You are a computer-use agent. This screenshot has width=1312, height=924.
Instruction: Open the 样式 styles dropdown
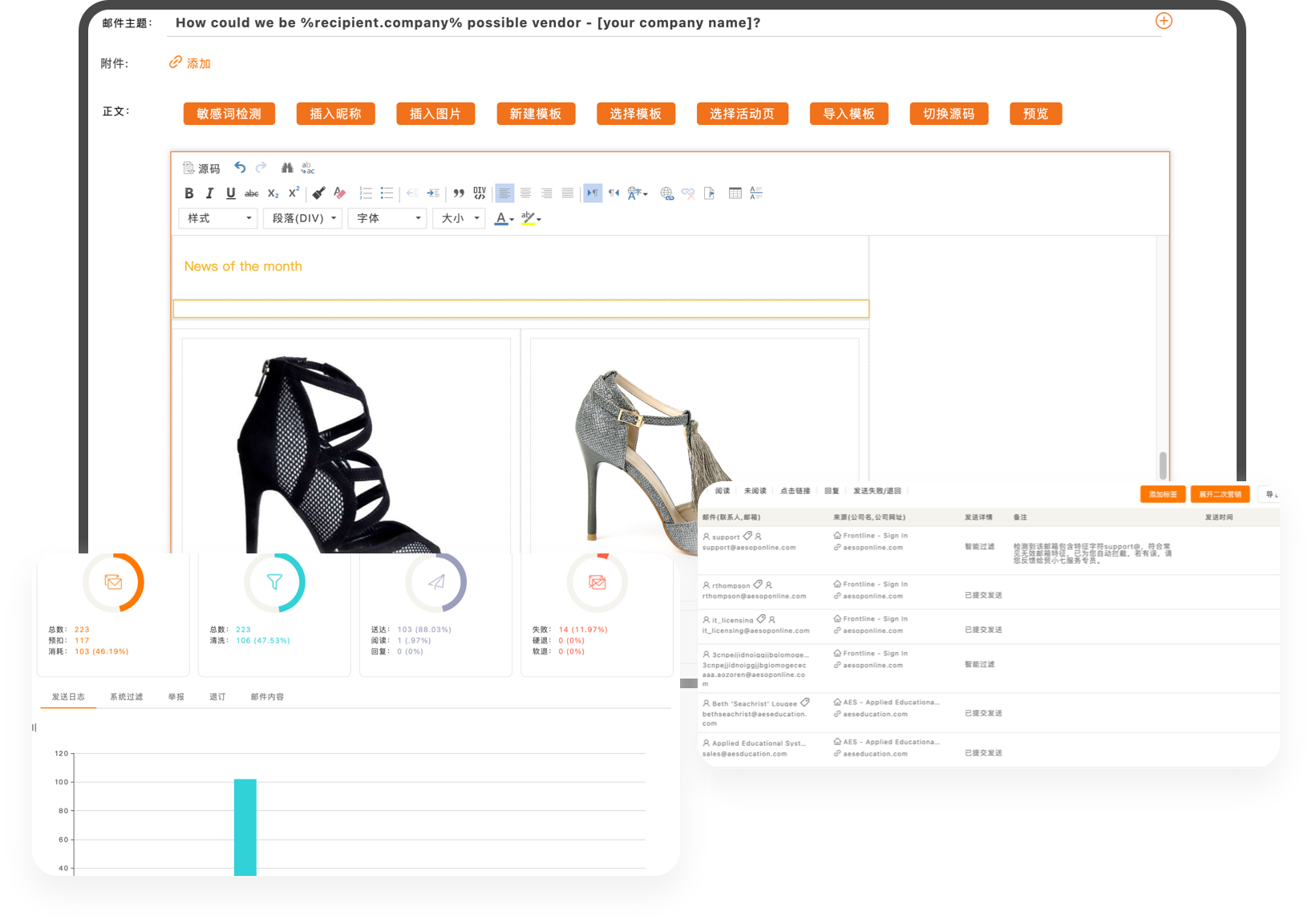218,218
